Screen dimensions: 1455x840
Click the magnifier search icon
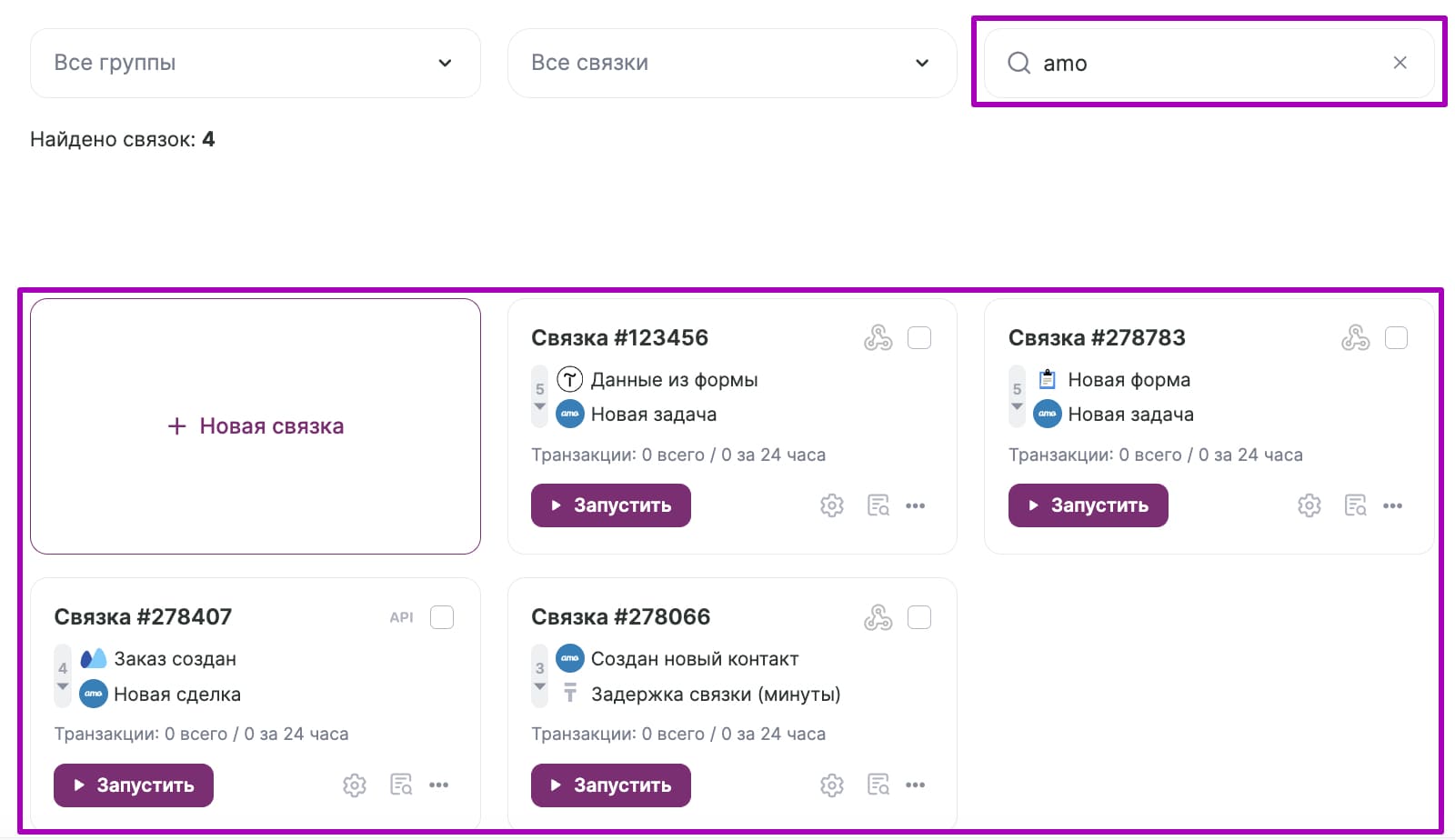pos(1018,63)
